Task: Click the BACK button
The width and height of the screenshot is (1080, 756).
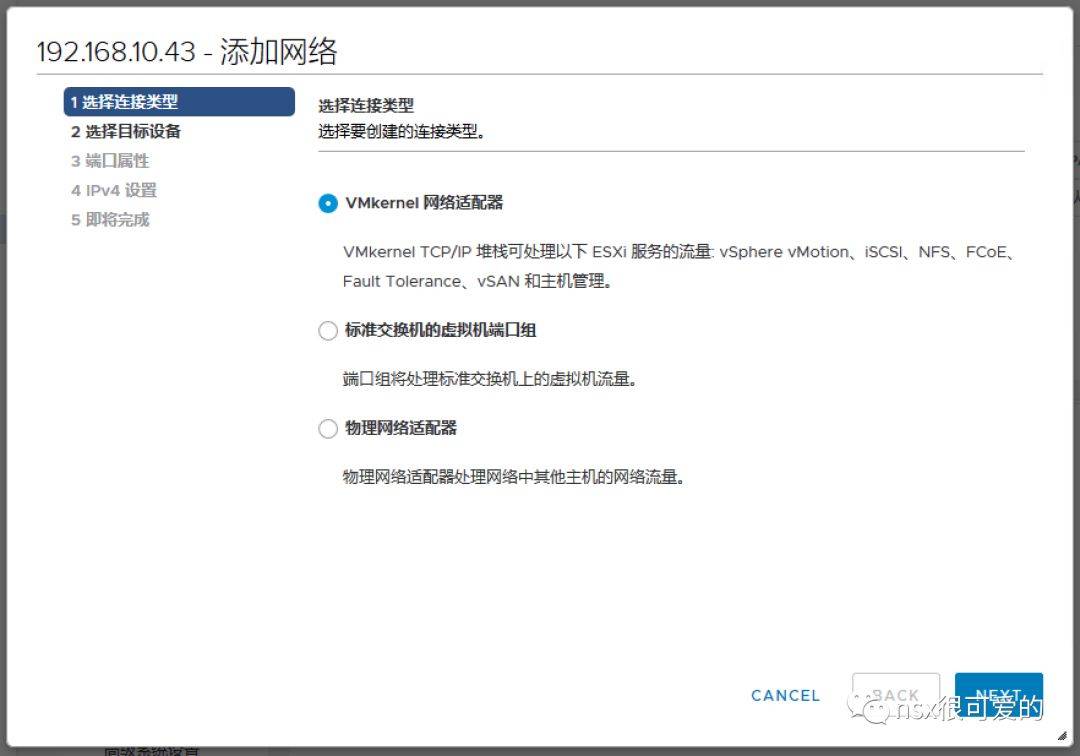Action: [x=895, y=695]
